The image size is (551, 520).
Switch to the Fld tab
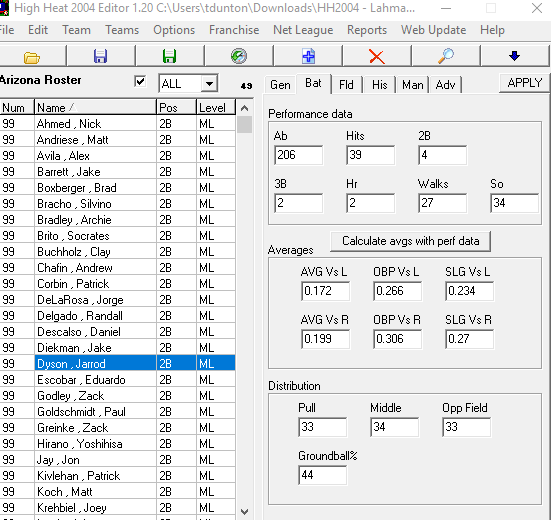point(346,85)
